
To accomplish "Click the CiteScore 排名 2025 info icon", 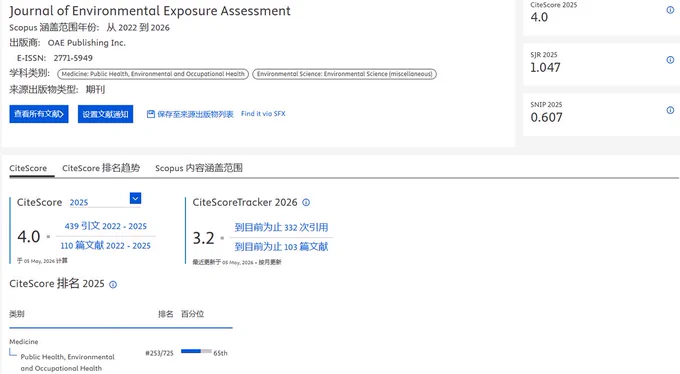I will point(113,285).
